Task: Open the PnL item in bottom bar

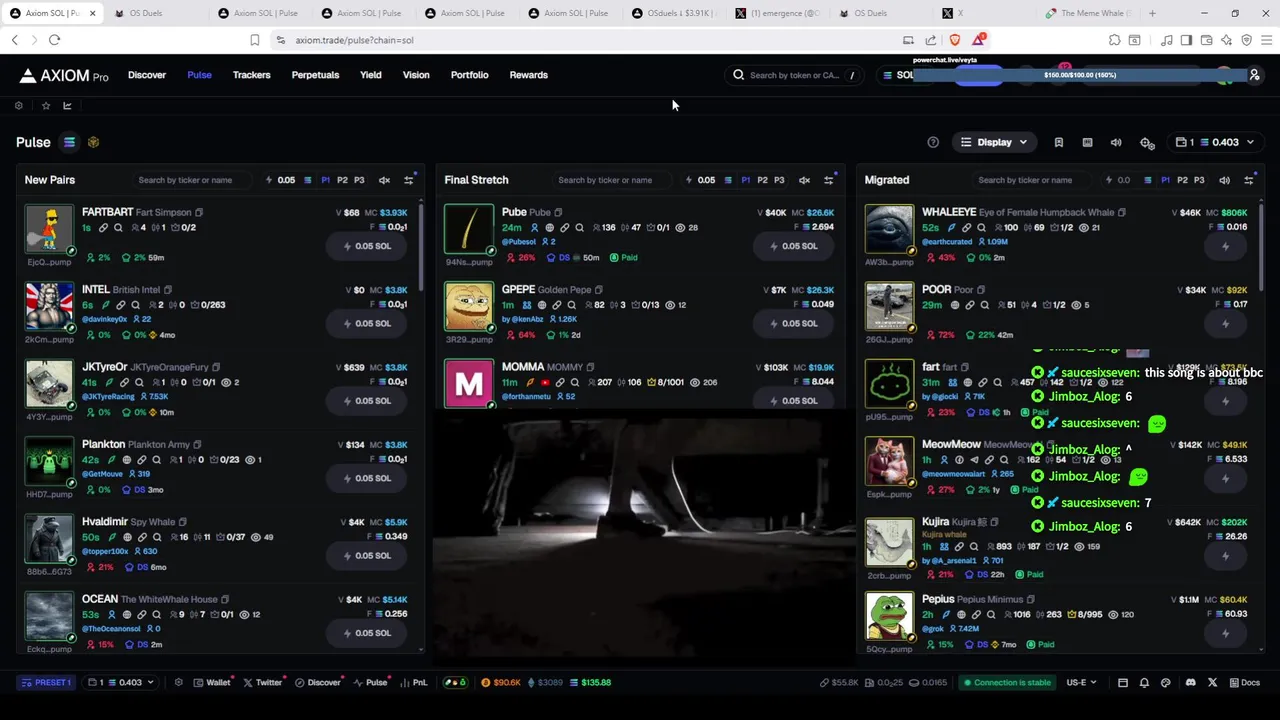Action: point(414,682)
